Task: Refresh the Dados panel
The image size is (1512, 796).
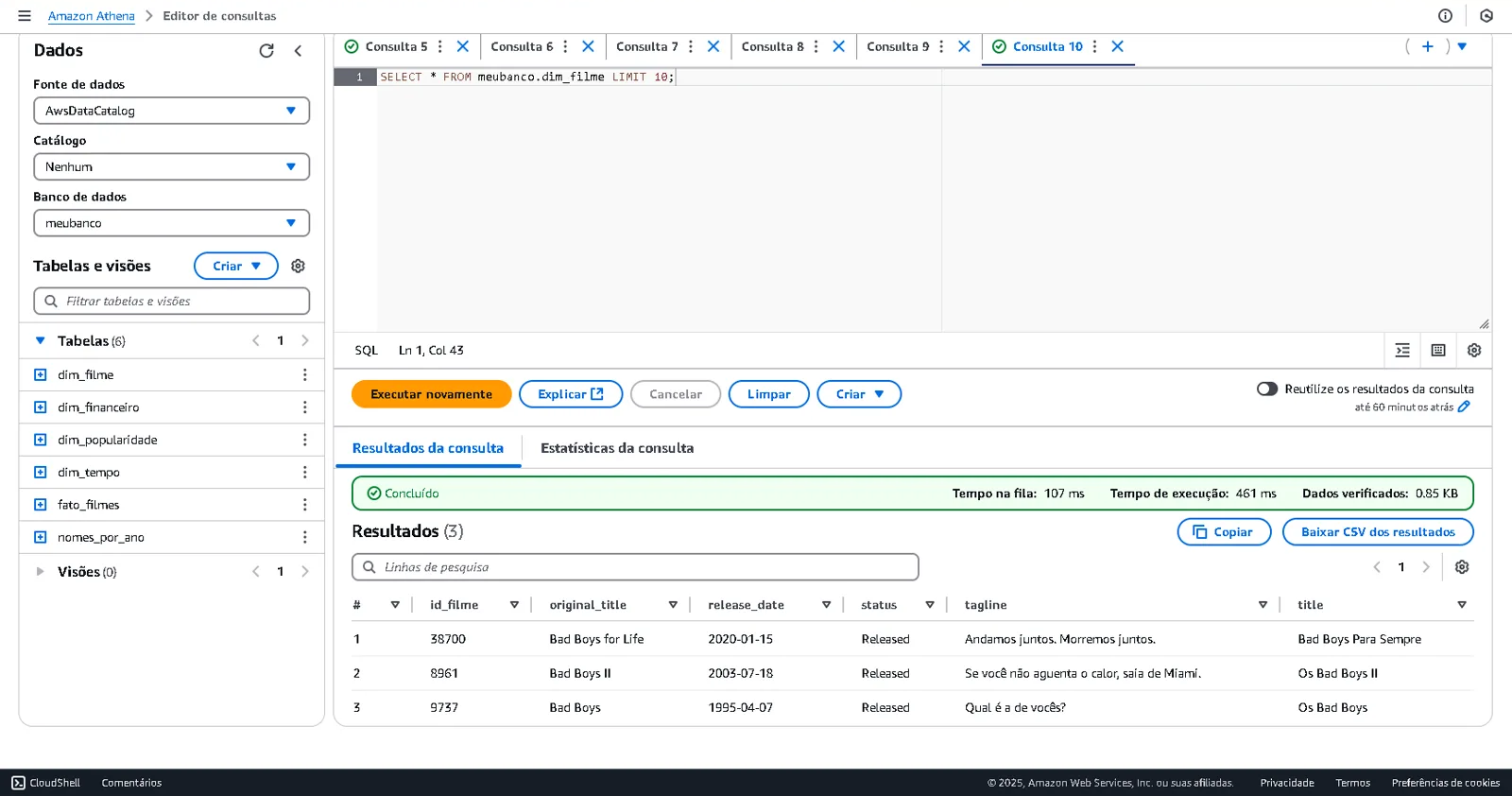Action: [266, 51]
